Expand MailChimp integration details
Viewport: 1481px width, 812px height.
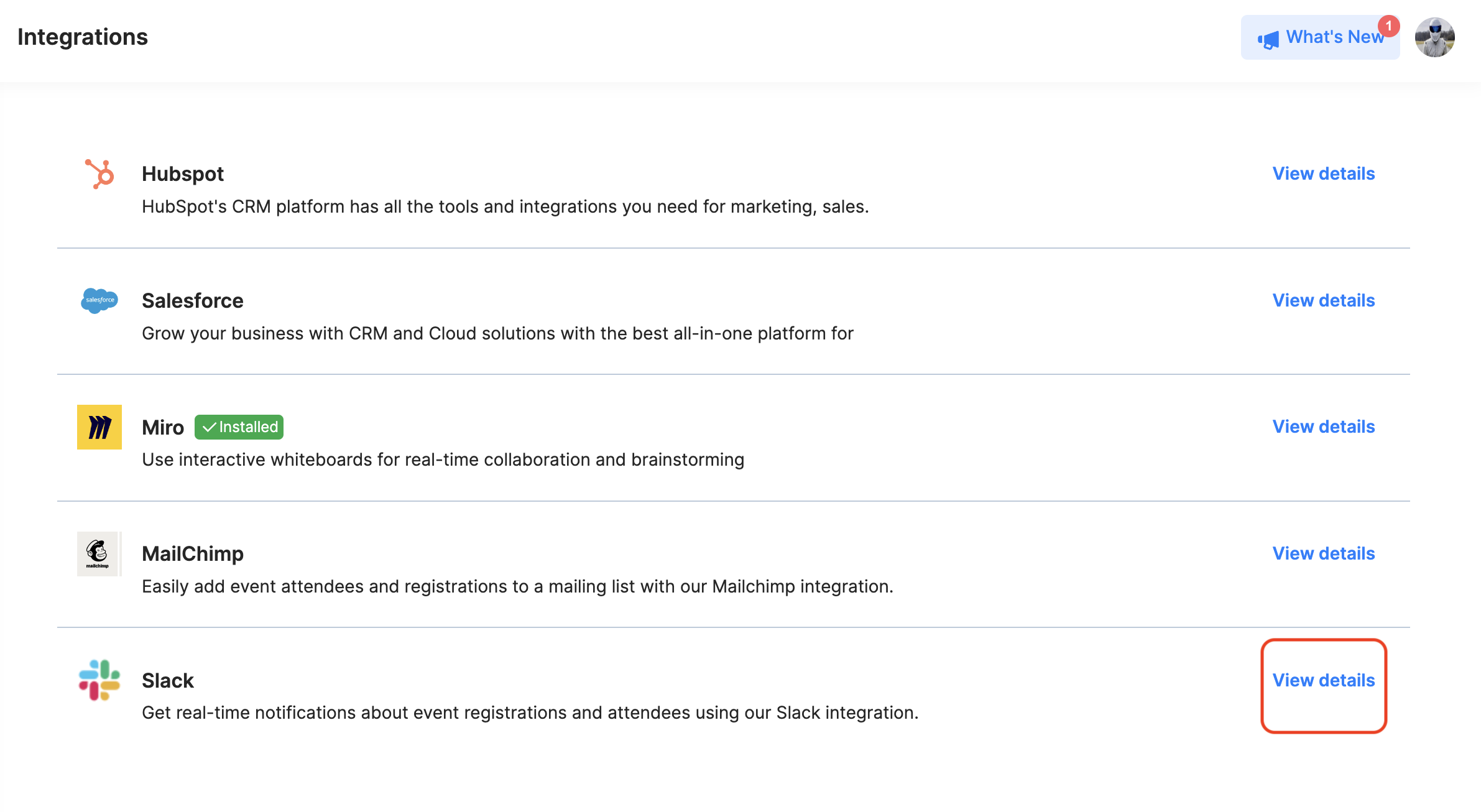tap(1324, 553)
